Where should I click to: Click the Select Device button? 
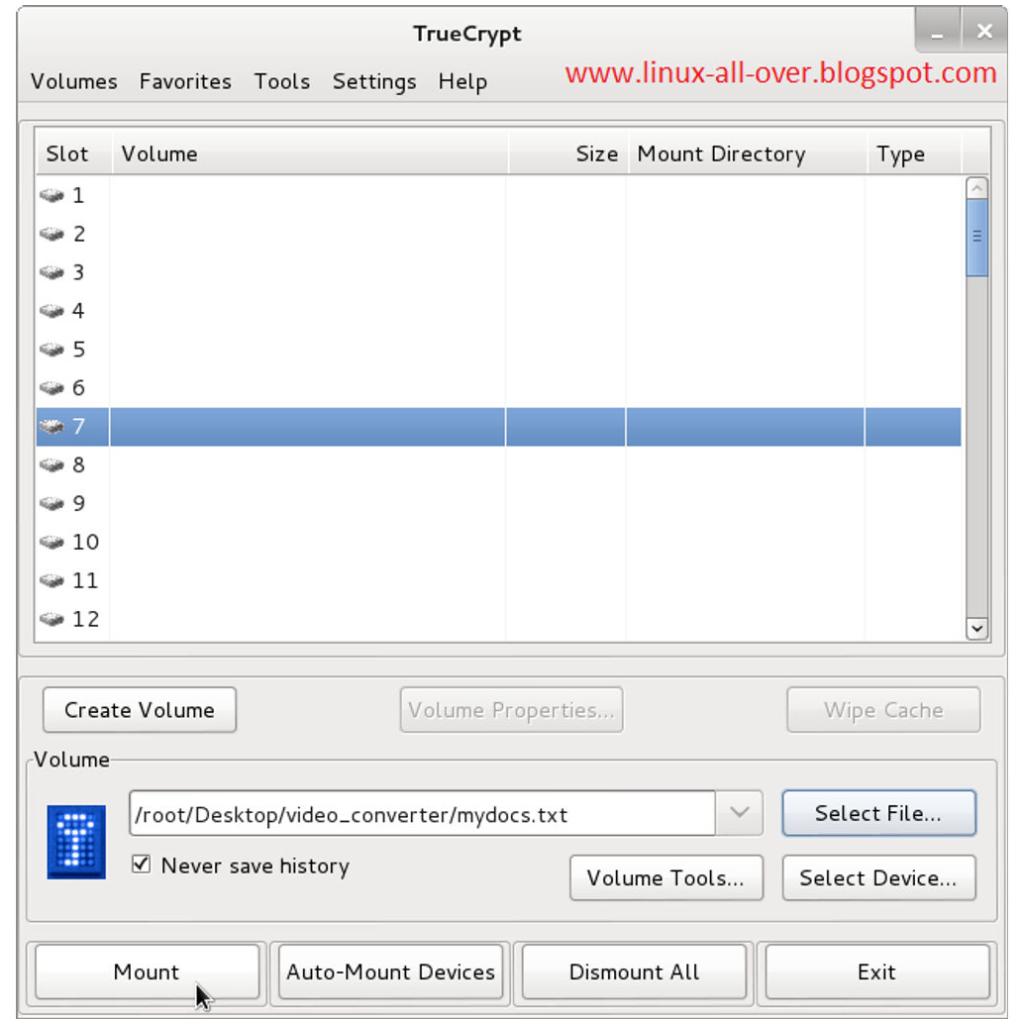pyautogui.click(x=878, y=879)
